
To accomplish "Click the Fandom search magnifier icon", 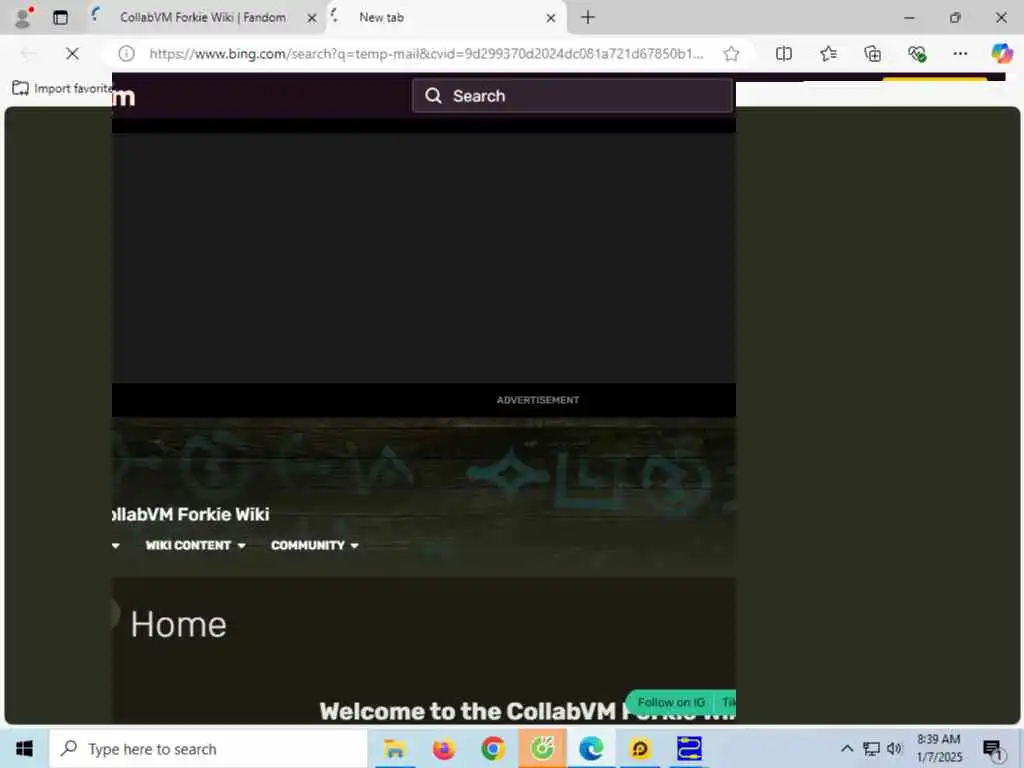I will pos(433,96).
